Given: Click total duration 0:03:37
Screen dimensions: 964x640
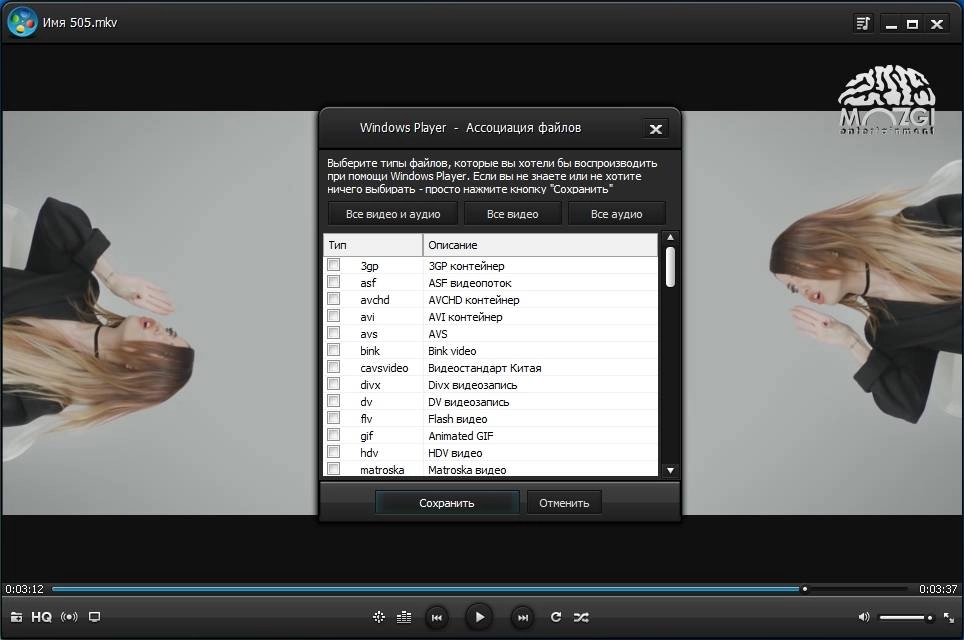Looking at the screenshot, I should [x=938, y=589].
